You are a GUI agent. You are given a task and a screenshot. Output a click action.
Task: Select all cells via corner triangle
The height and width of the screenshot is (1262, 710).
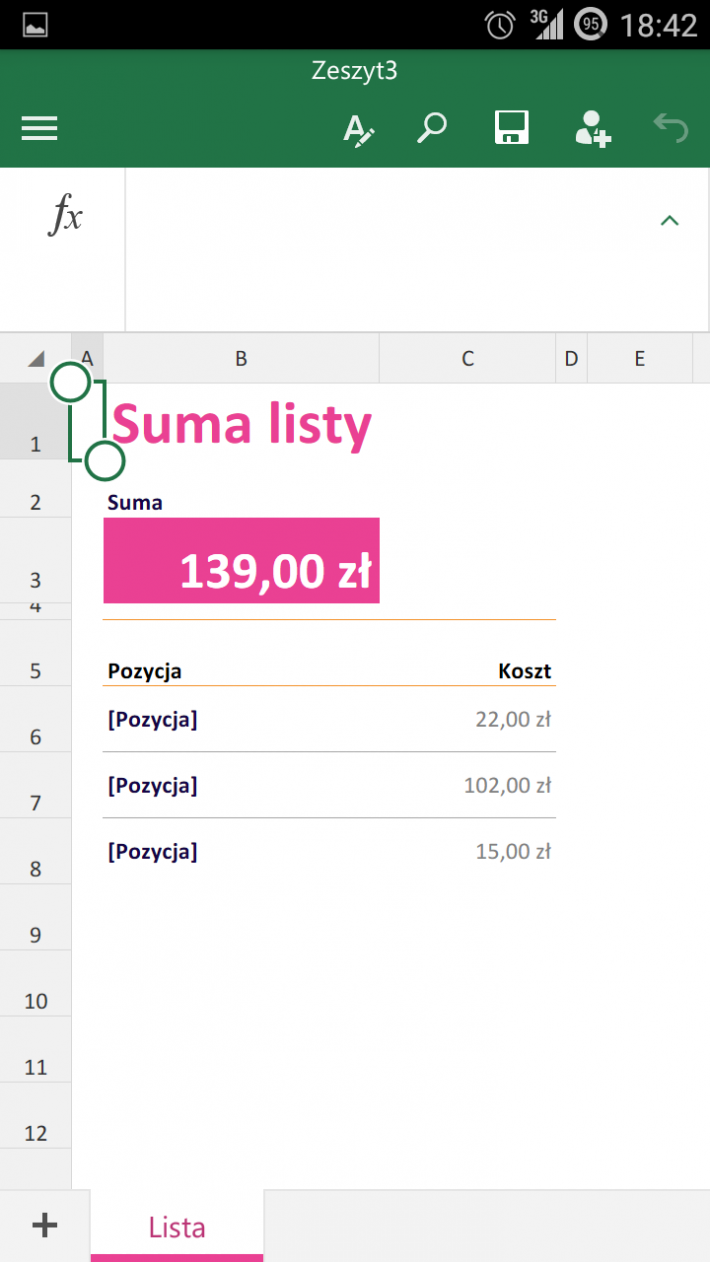[36, 358]
